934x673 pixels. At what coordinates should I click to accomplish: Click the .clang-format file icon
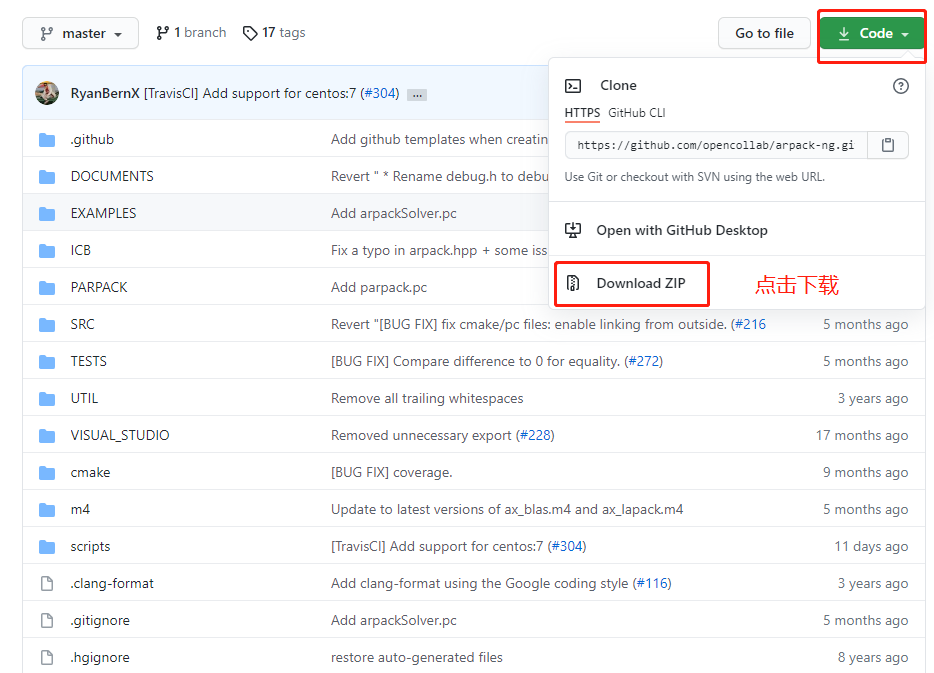(x=47, y=584)
